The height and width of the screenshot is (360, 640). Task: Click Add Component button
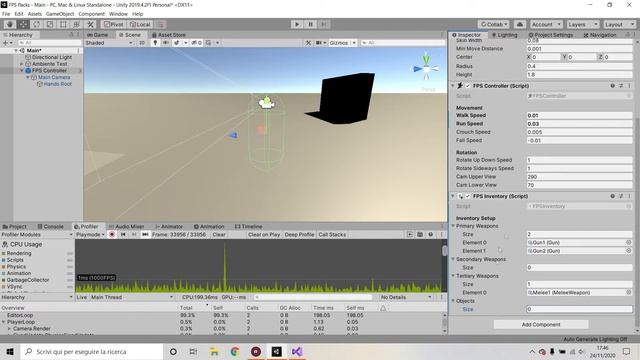click(x=541, y=324)
